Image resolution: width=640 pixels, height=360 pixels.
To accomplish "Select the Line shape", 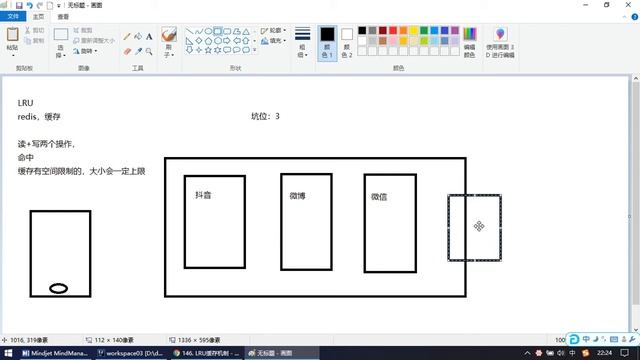I will tap(189, 31).
